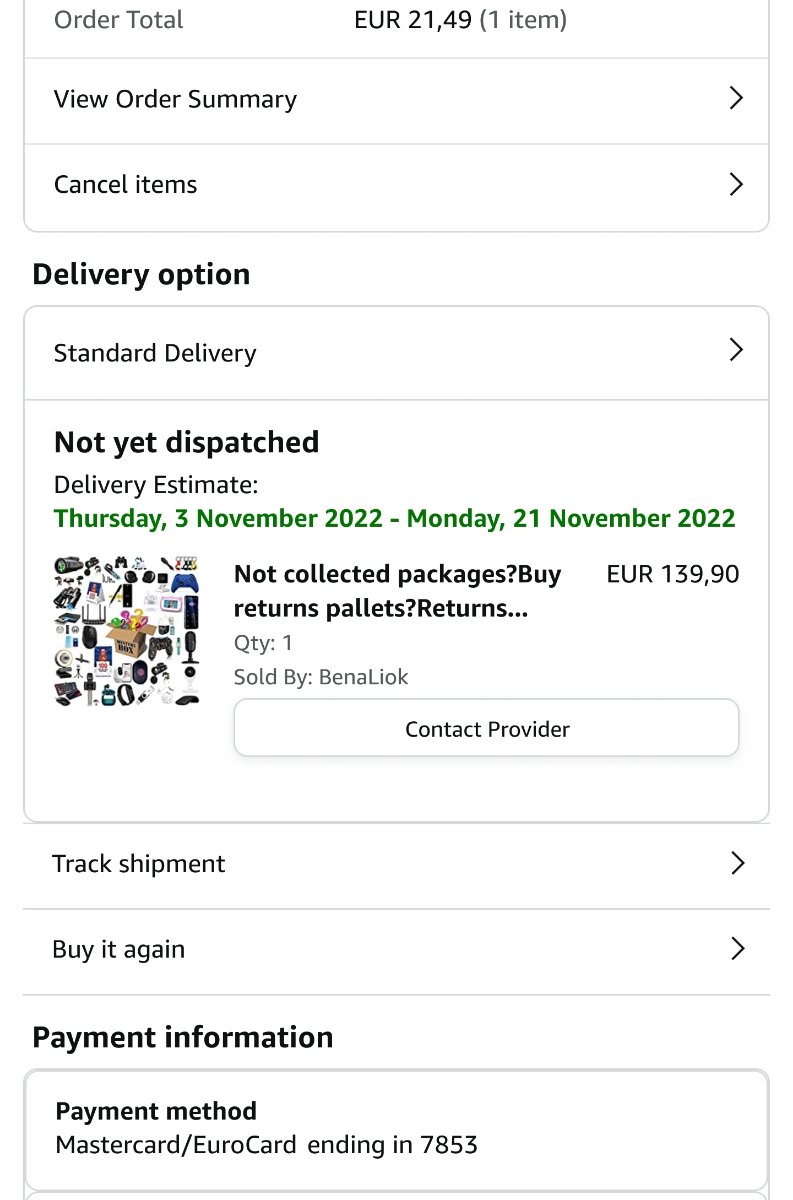Click the Sold By BenaLiok seller text
The width and height of the screenshot is (793, 1200).
click(321, 677)
